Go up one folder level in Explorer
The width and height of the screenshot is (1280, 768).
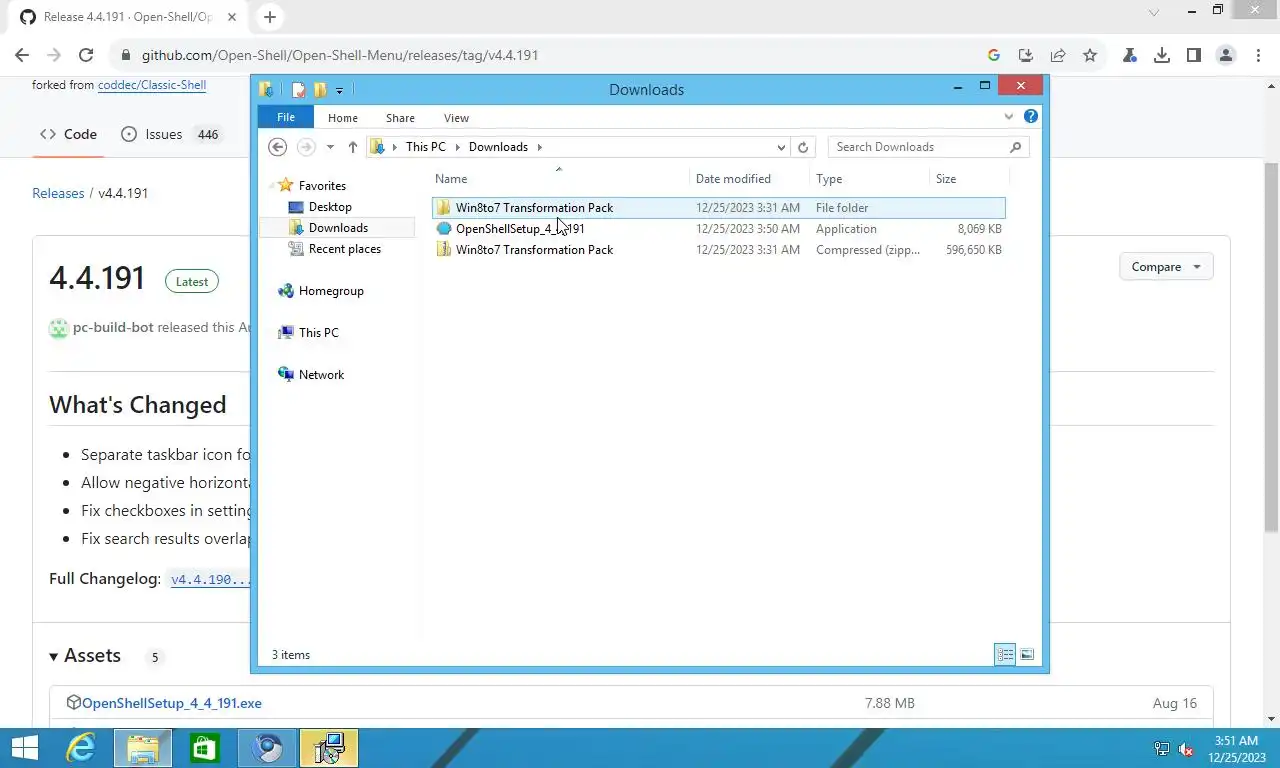pos(353,147)
